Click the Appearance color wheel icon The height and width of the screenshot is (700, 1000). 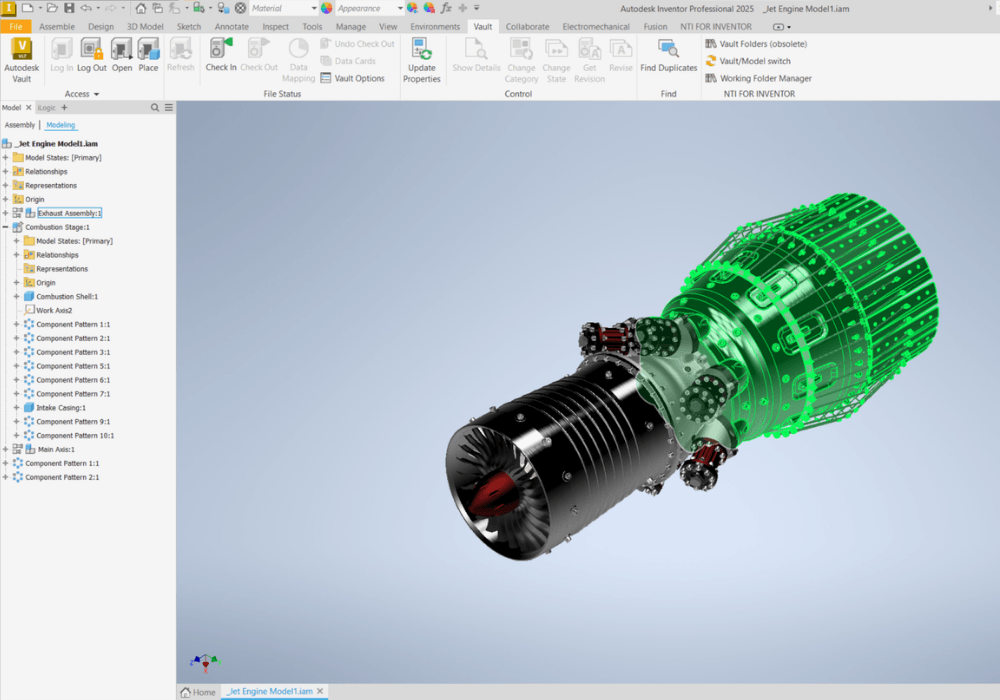(327, 8)
